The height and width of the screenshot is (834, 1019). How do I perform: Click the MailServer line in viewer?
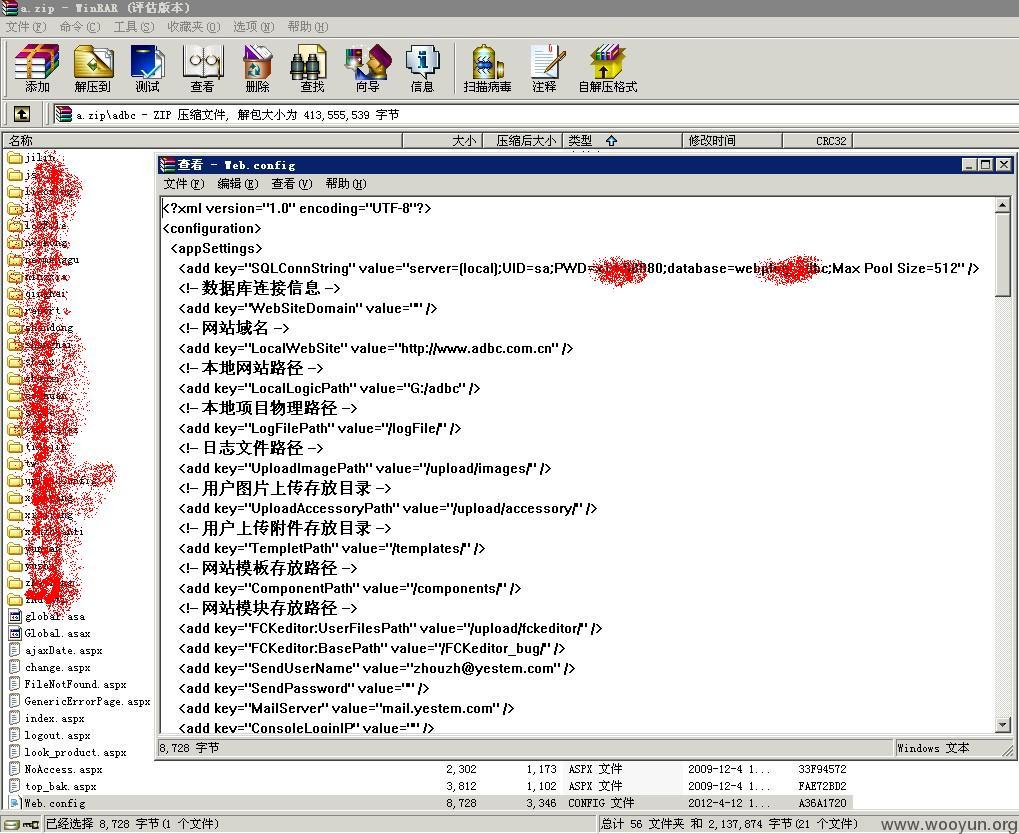click(x=346, y=709)
